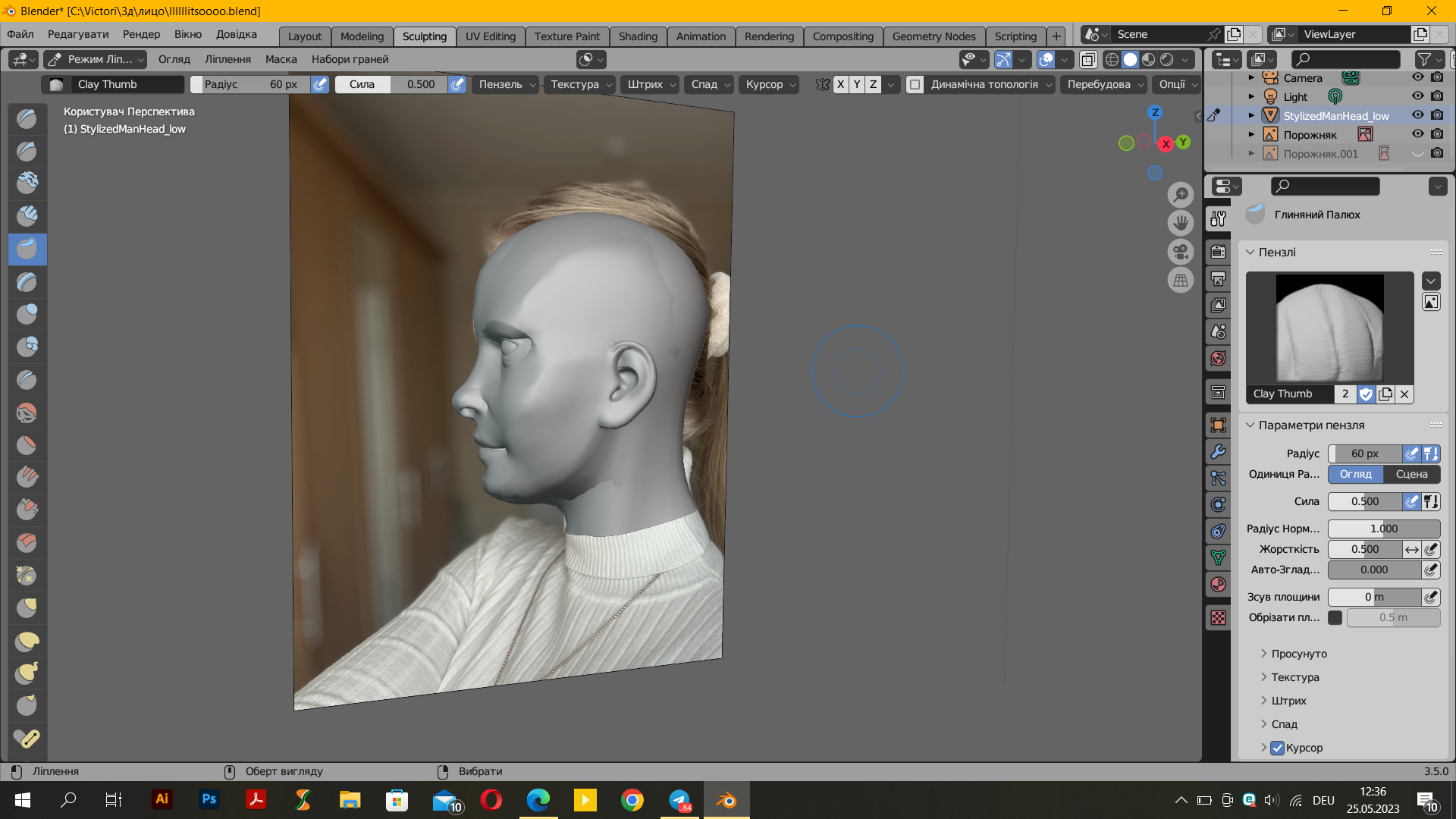The width and height of the screenshot is (1456, 819).
Task: Enable the Обрізати площину checkbox
Action: [x=1335, y=617]
